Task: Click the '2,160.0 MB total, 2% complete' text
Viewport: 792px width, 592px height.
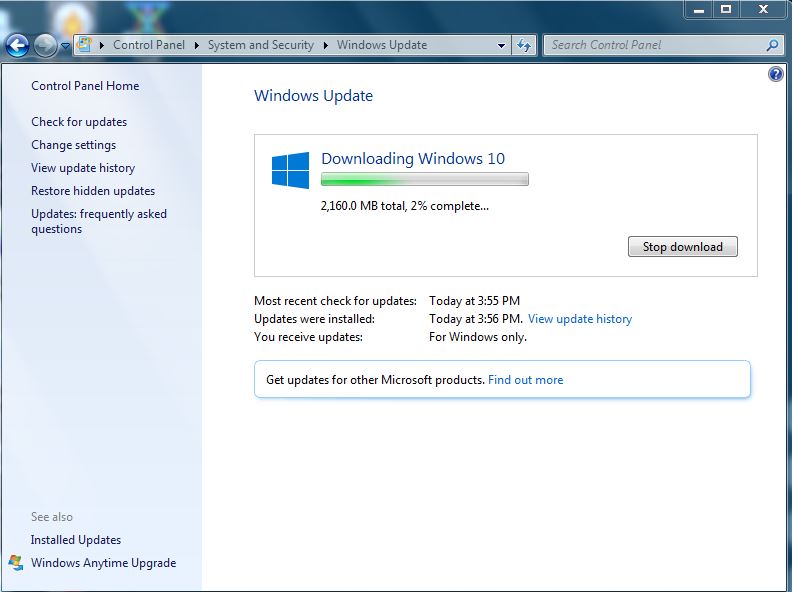Action: click(x=405, y=206)
